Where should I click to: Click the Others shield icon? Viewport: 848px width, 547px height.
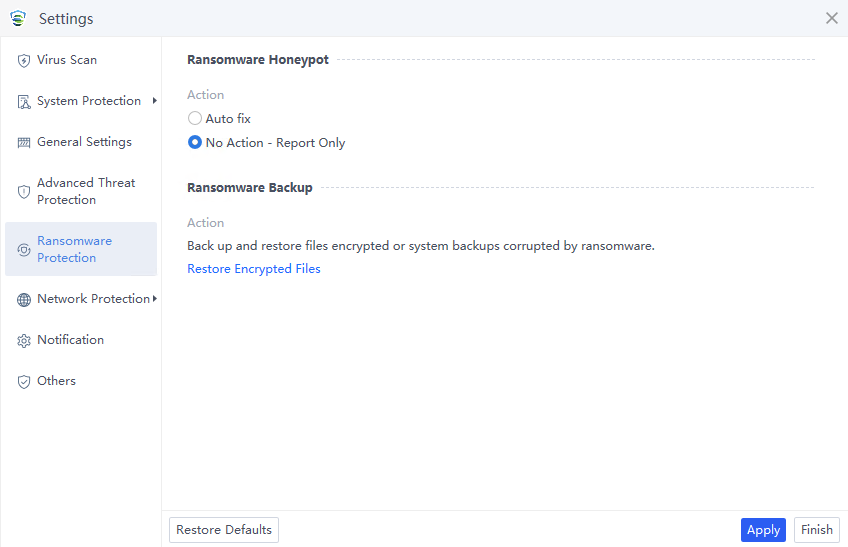point(24,382)
